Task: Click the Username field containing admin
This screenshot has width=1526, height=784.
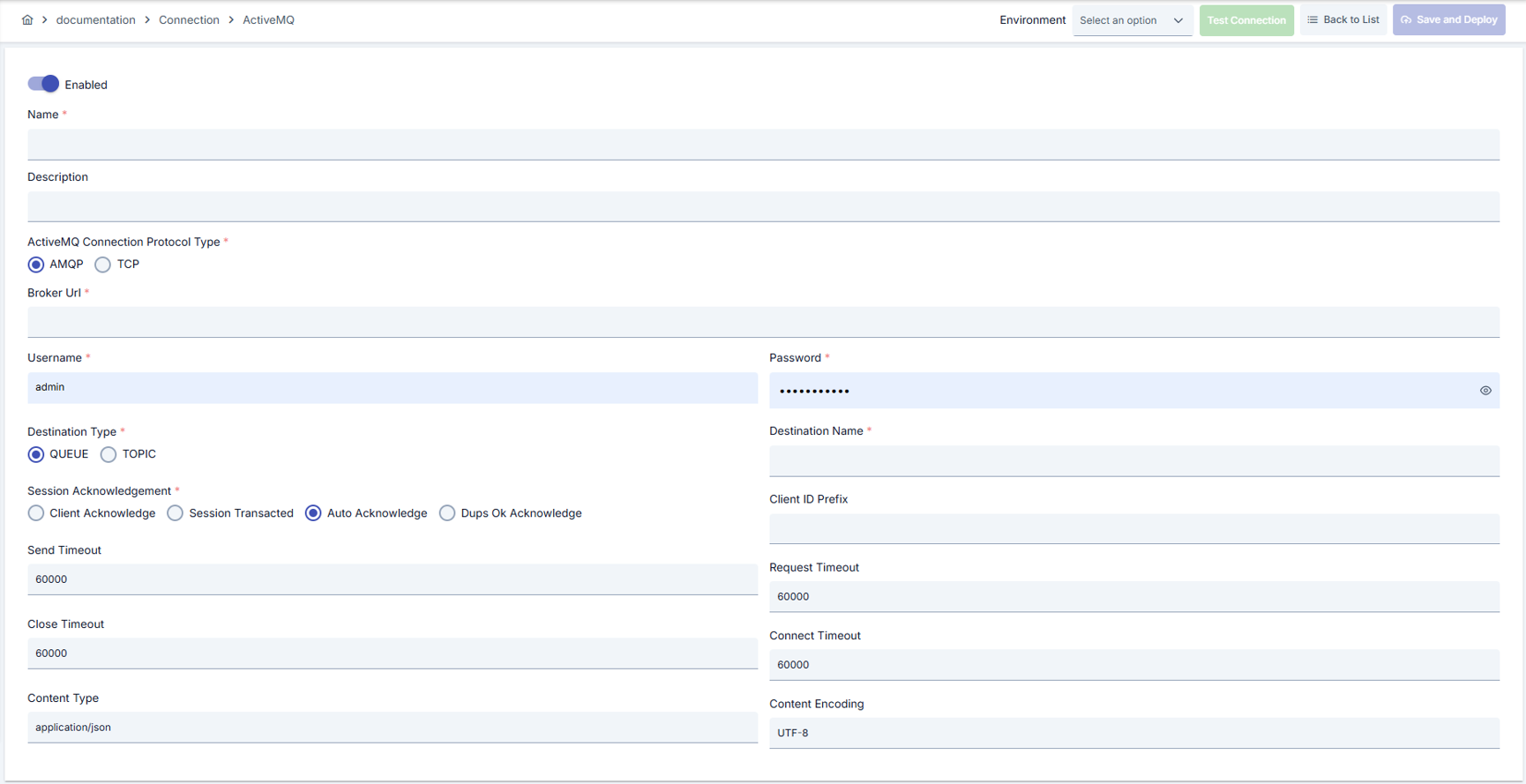Action: tap(393, 388)
